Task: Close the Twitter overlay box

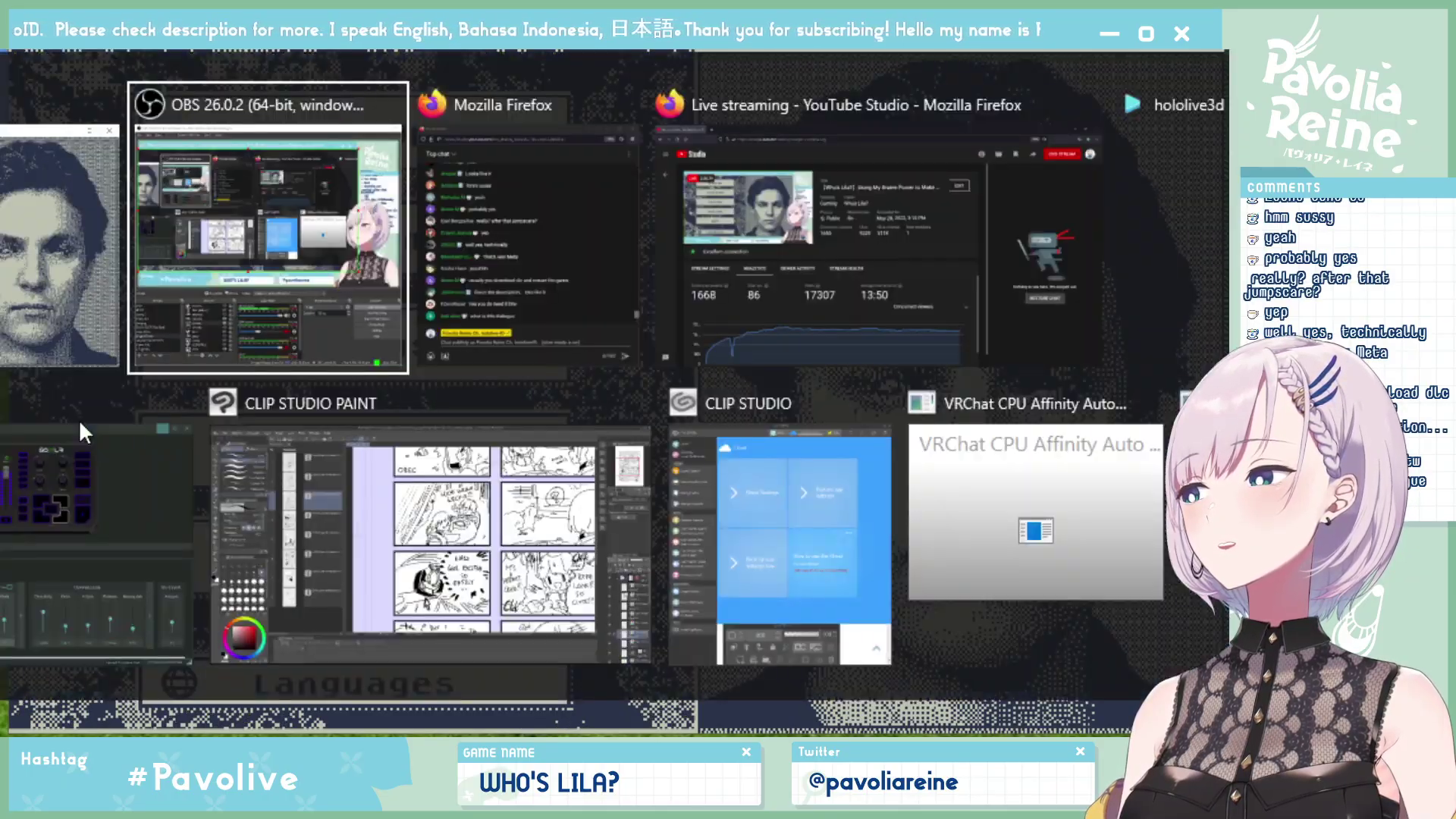Action: (x=1080, y=751)
